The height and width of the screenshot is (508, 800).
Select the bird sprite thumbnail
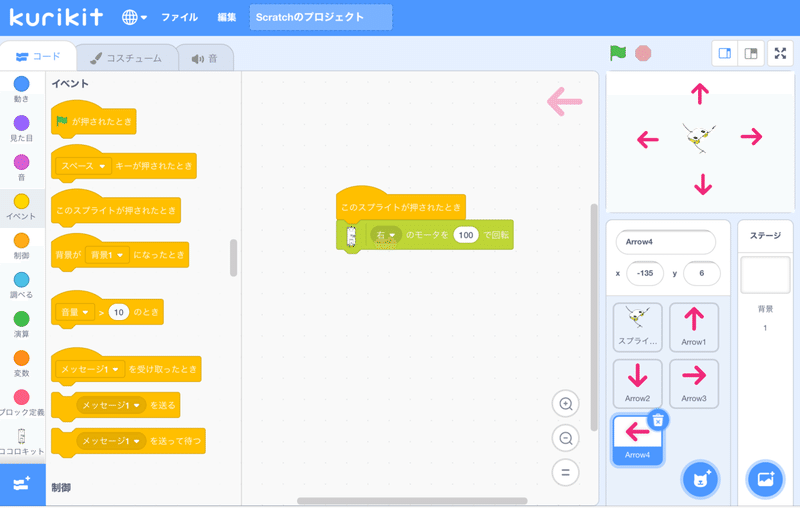coord(638,327)
